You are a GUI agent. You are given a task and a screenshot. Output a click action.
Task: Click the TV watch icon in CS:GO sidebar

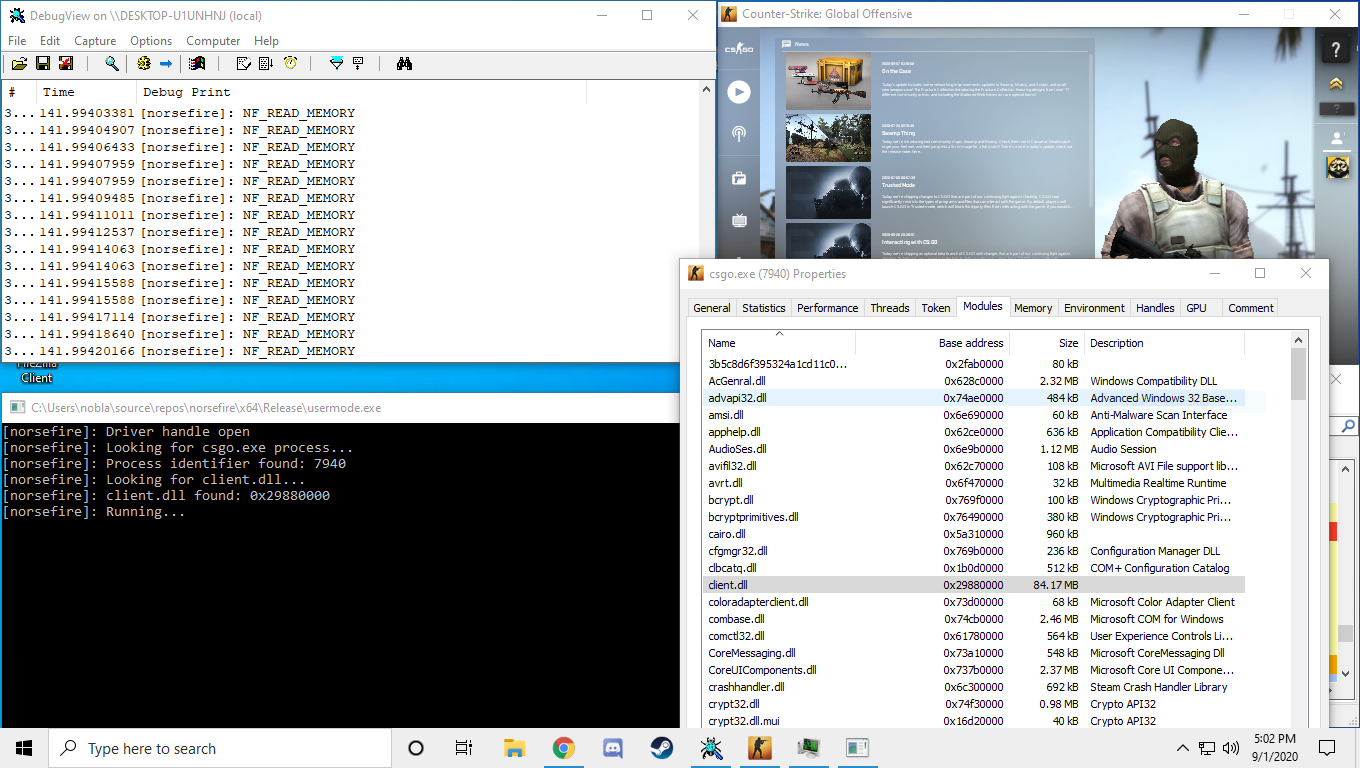click(x=739, y=220)
